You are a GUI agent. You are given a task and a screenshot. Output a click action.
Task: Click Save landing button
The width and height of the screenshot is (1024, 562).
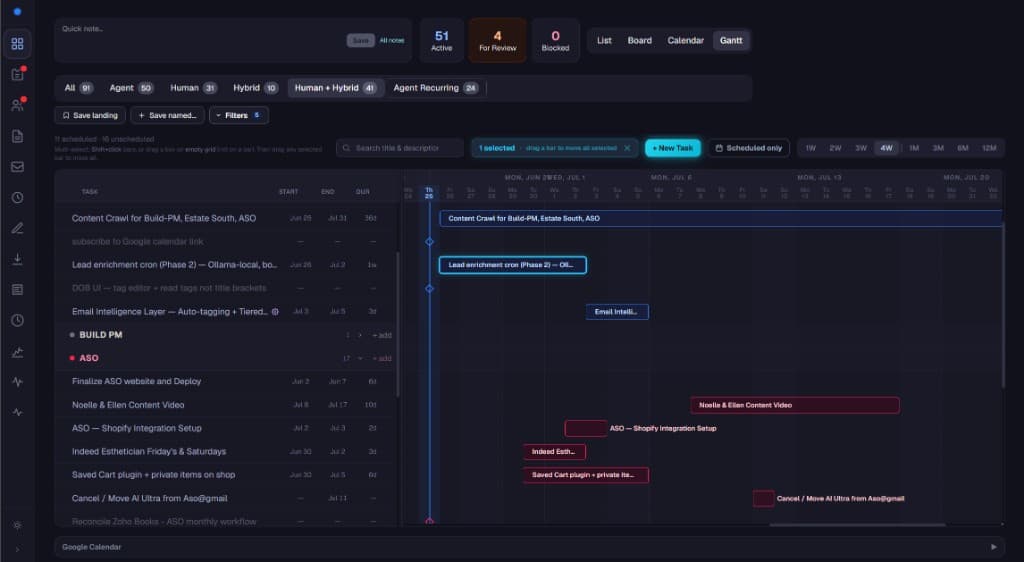point(90,116)
